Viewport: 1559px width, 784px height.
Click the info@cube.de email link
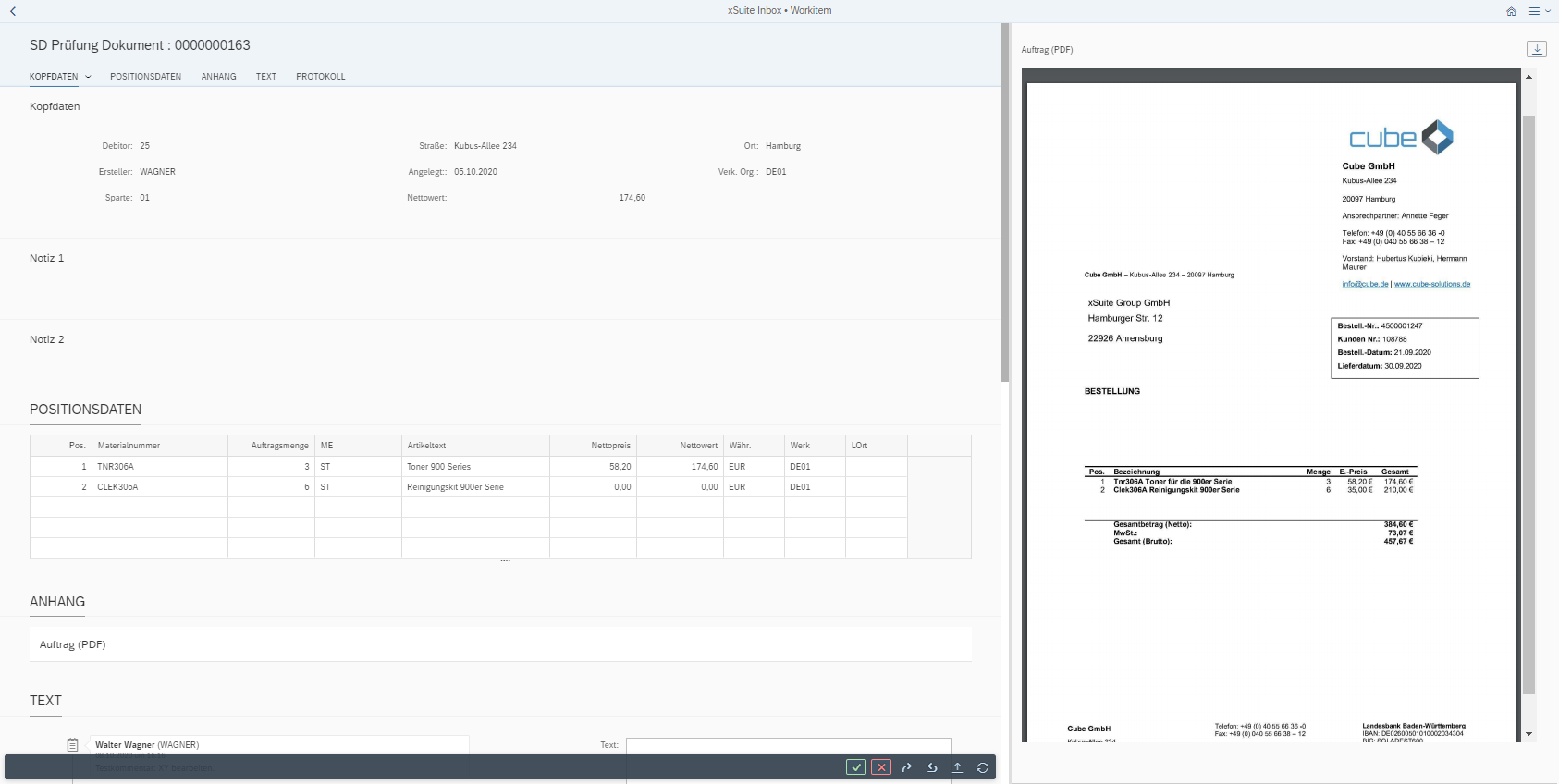1365,284
